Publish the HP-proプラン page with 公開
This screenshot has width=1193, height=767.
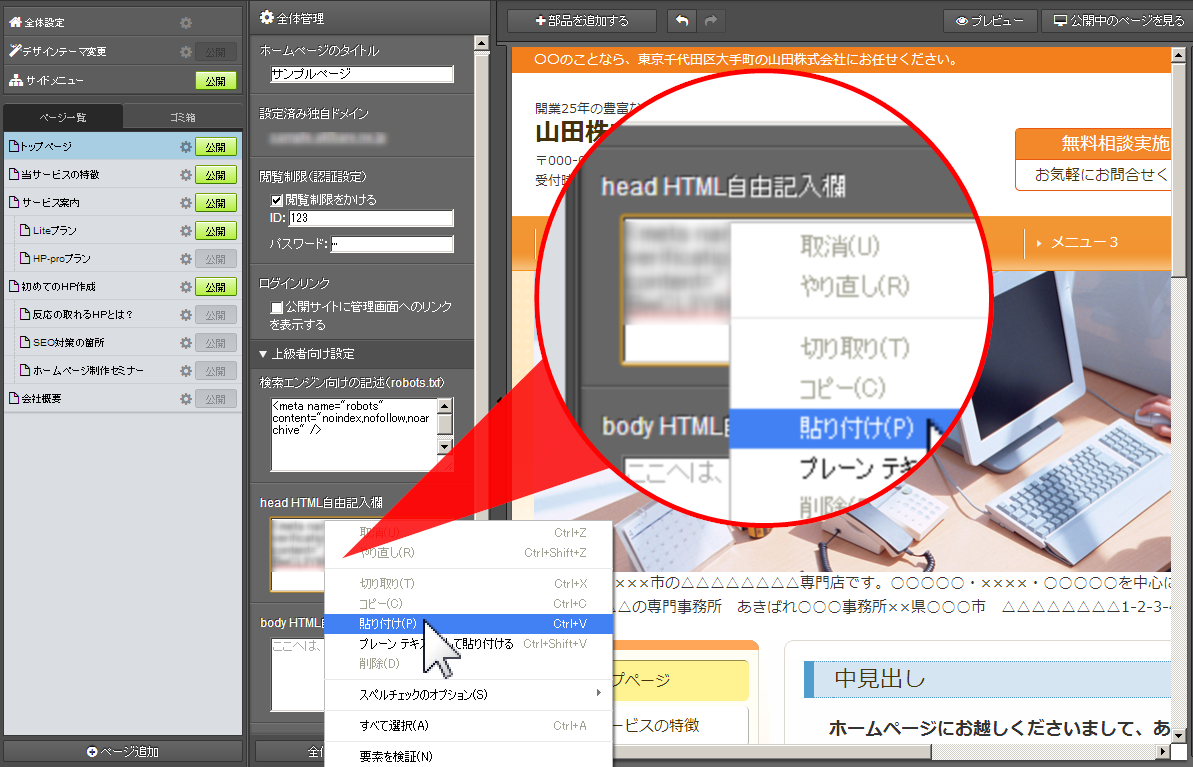[x=216, y=259]
